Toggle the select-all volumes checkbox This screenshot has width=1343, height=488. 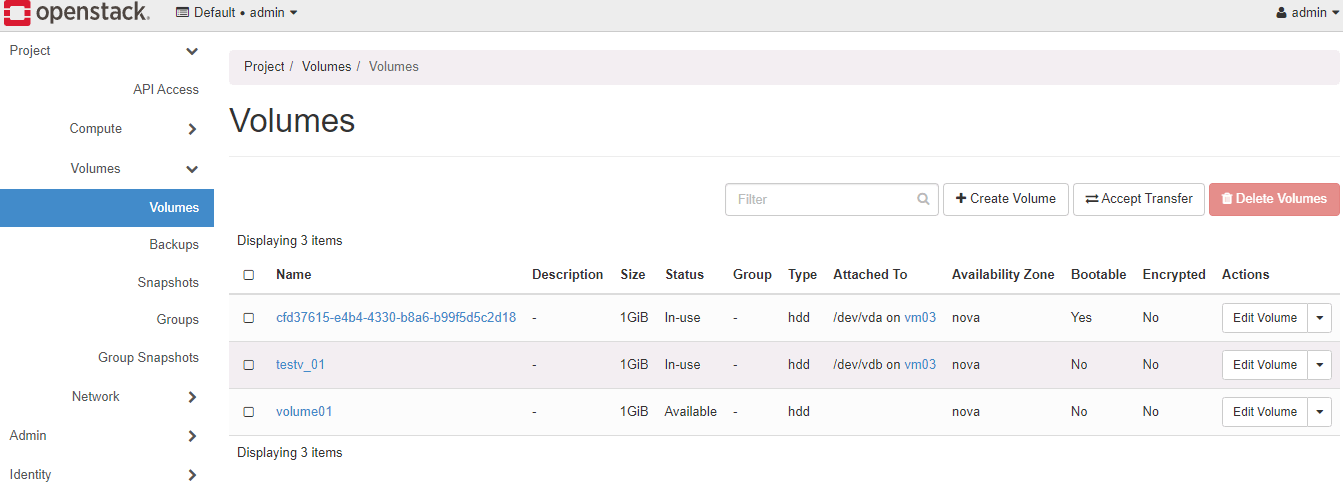(249, 275)
